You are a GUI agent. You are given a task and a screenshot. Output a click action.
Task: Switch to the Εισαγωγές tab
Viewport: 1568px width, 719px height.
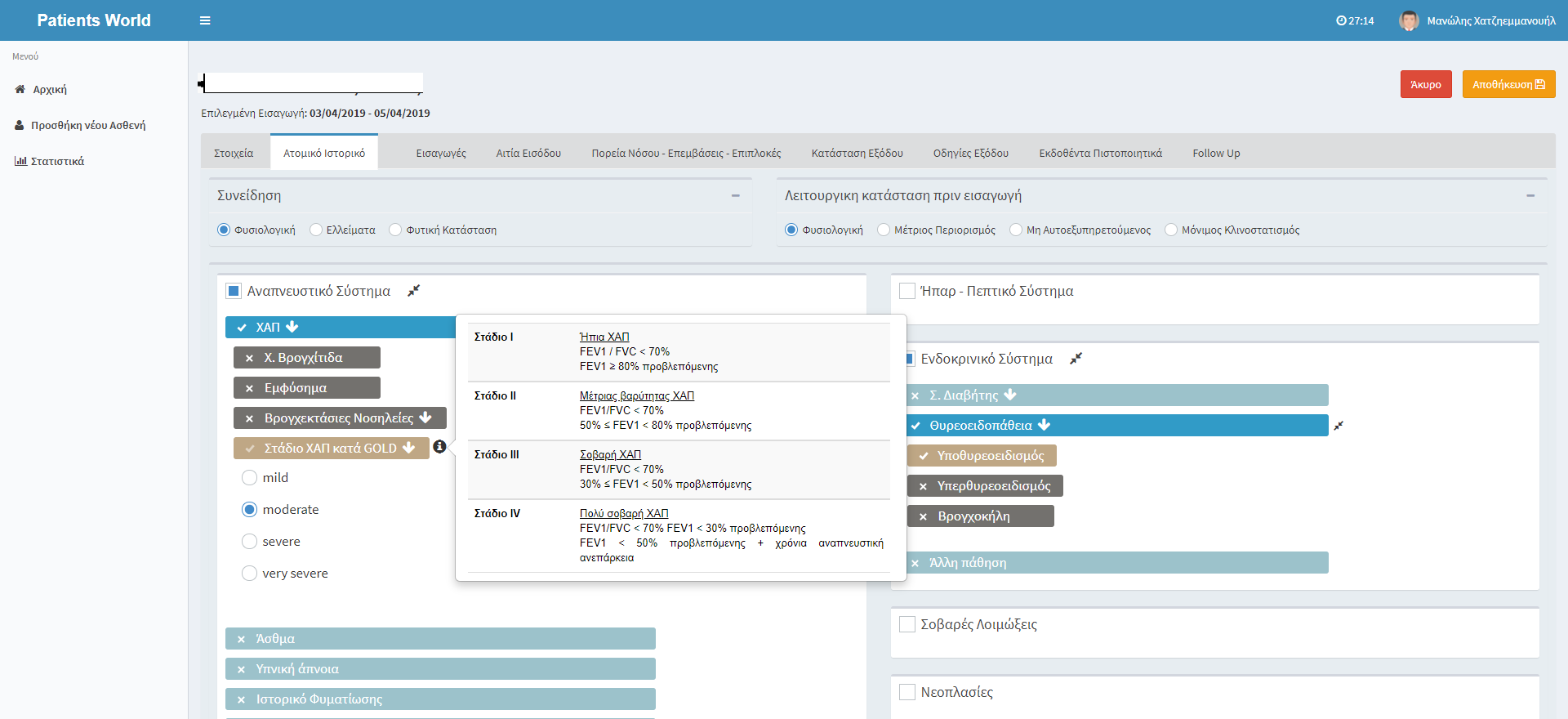point(441,153)
